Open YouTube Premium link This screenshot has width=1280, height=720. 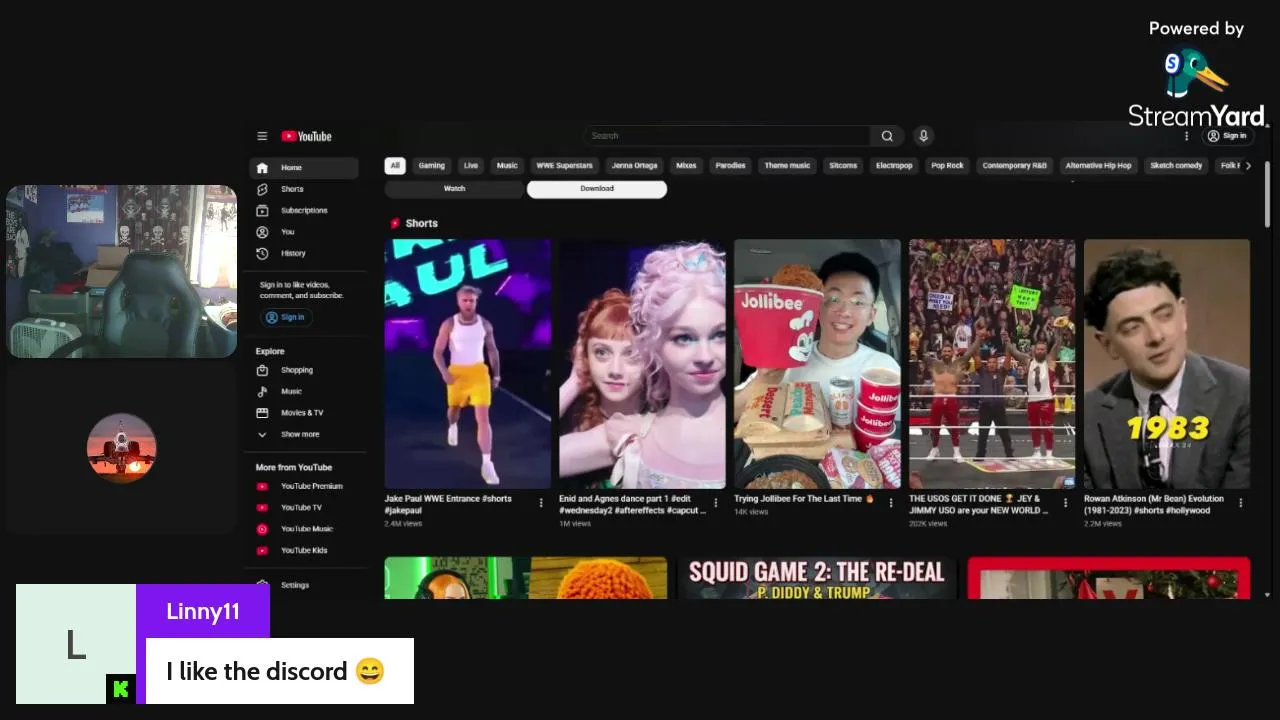(x=304, y=486)
